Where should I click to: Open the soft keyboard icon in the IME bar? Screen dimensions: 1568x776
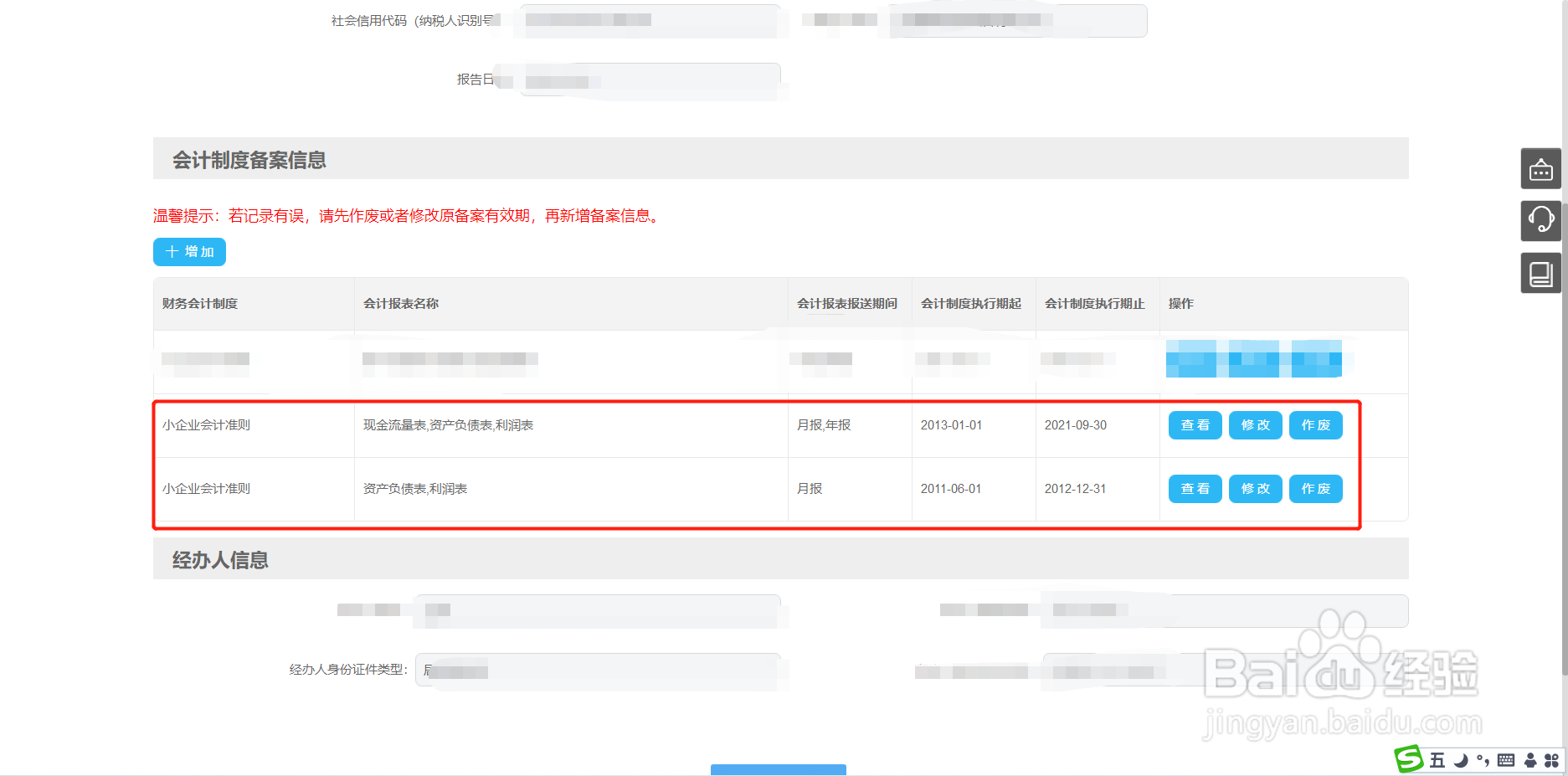tap(1506, 760)
